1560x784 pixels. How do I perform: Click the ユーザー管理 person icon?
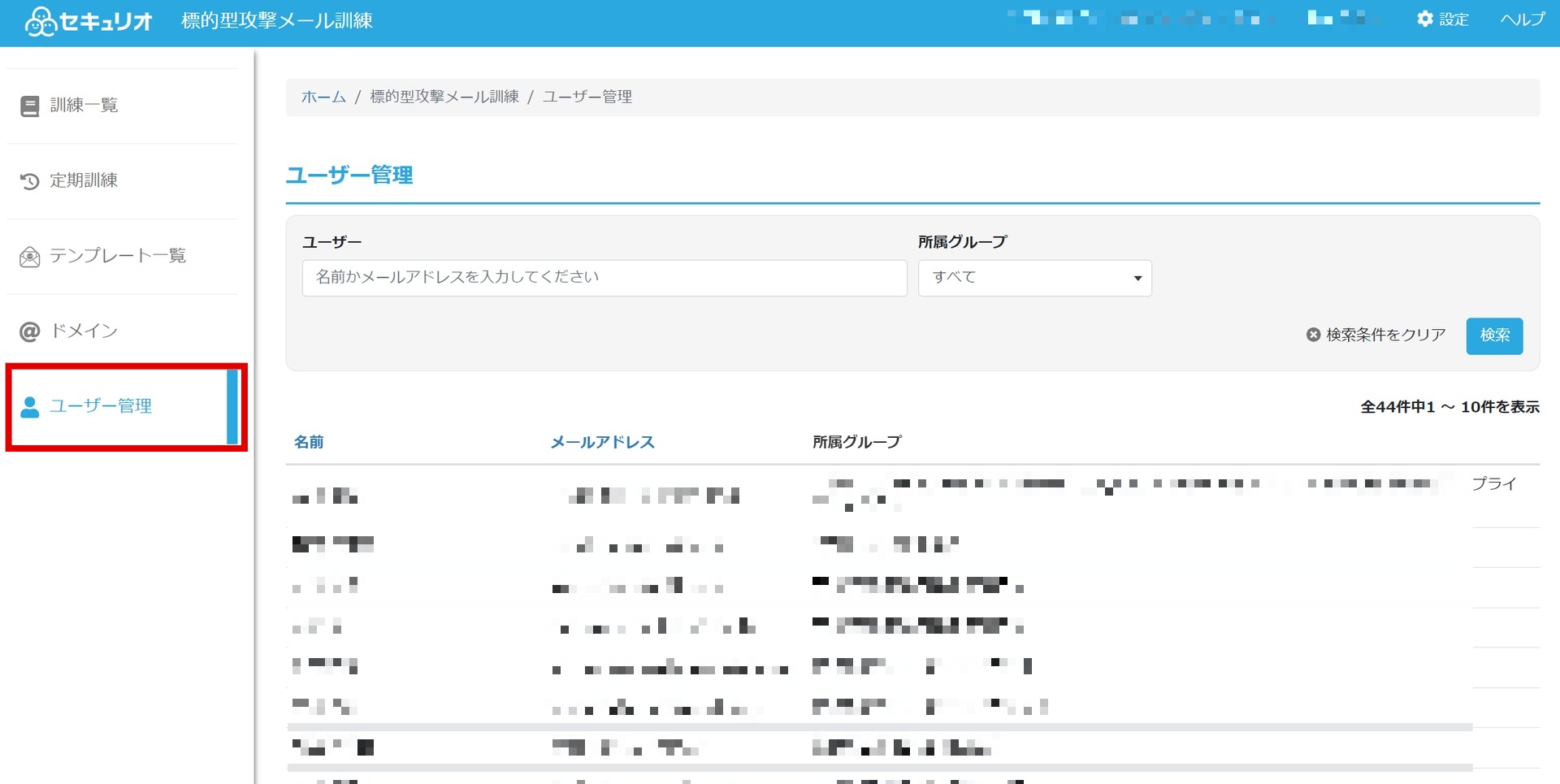click(x=30, y=406)
